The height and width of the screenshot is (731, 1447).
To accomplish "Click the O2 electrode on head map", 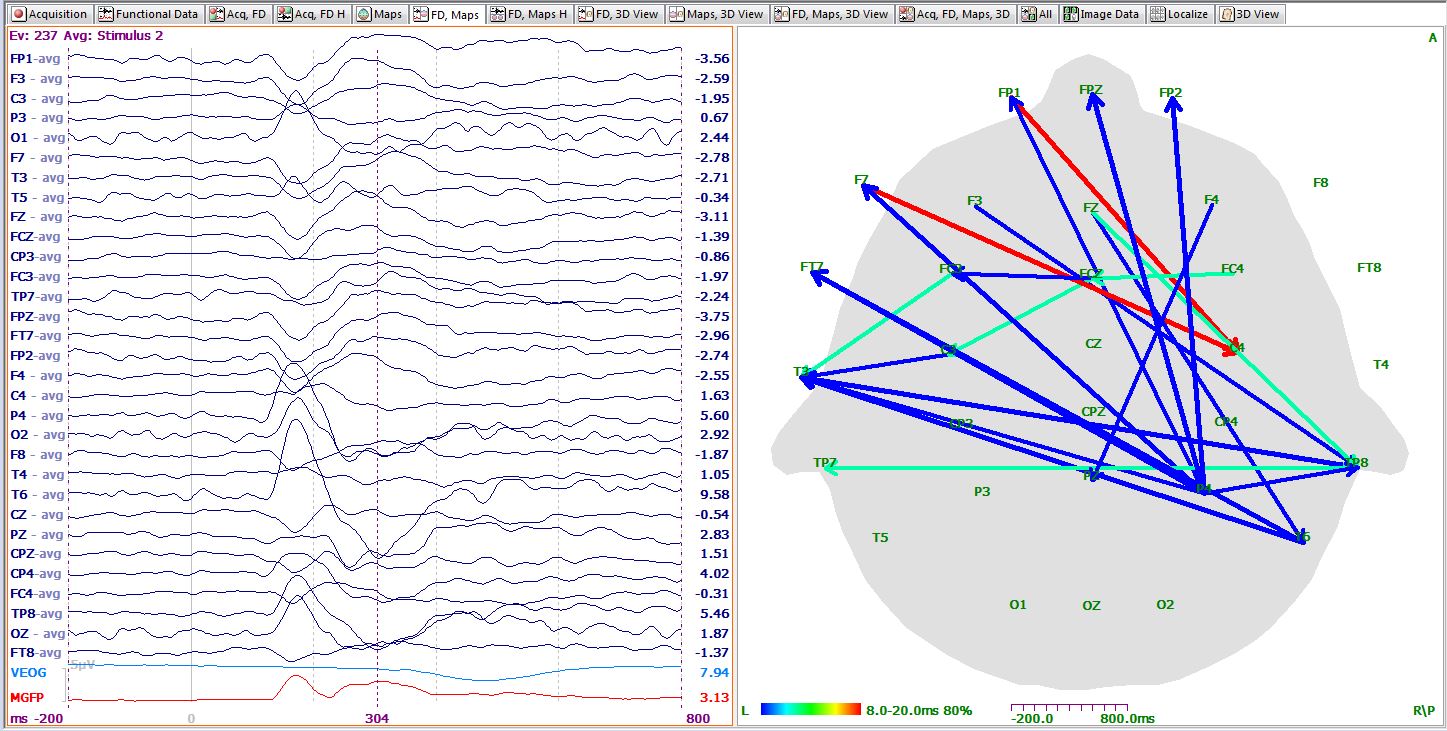I will [x=1165, y=605].
